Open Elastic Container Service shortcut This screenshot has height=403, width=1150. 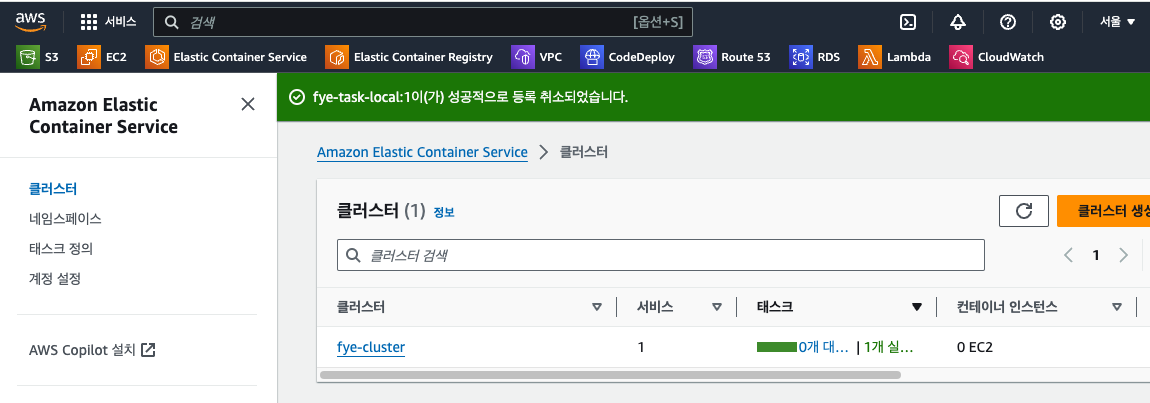pos(226,57)
